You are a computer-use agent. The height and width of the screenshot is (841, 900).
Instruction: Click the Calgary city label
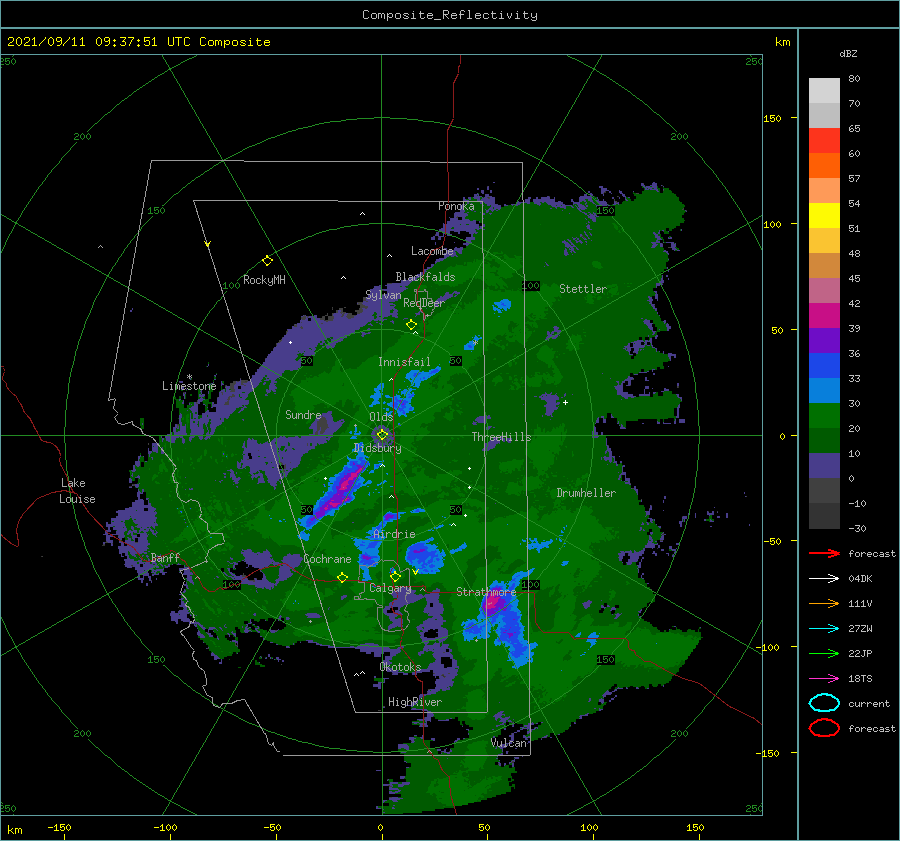pyautogui.click(x=390, y=588)
